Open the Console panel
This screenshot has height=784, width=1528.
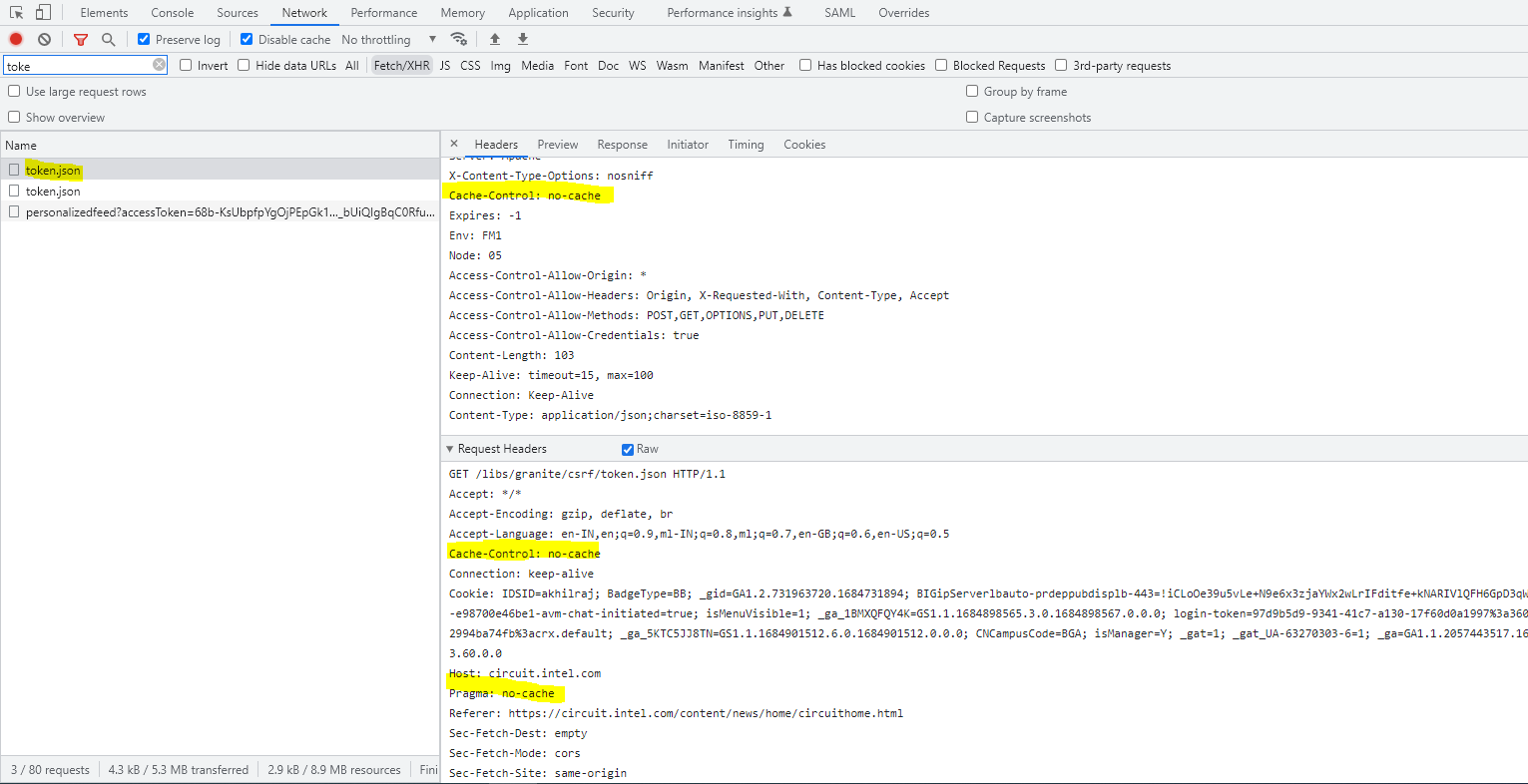172,12
